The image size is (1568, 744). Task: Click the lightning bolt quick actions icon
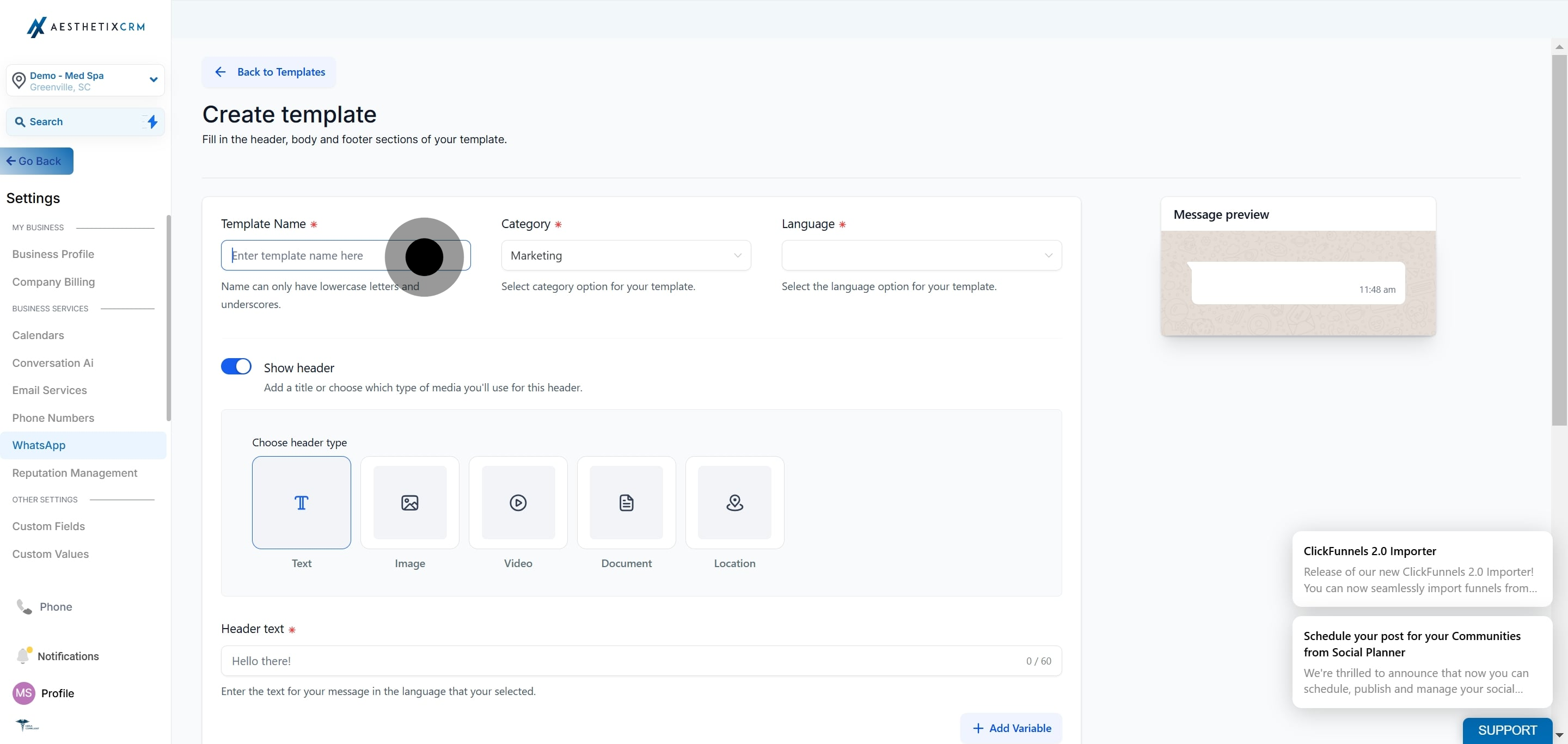coord(152,122)
